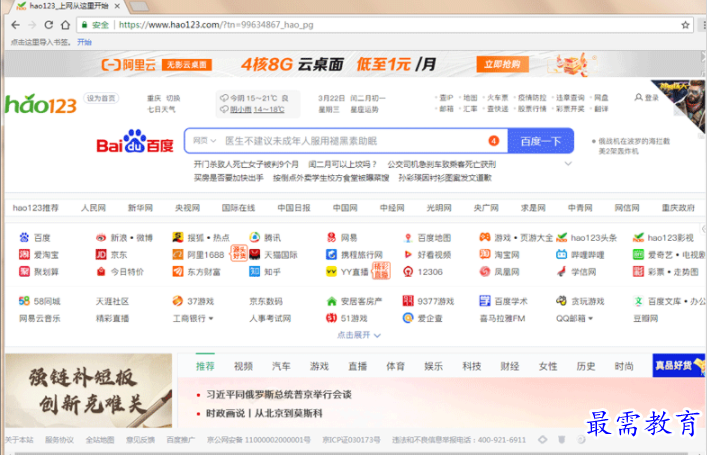Select the 历史 news tab
Image resolution: width=708 pixels, height=455 pixels.
586,366
